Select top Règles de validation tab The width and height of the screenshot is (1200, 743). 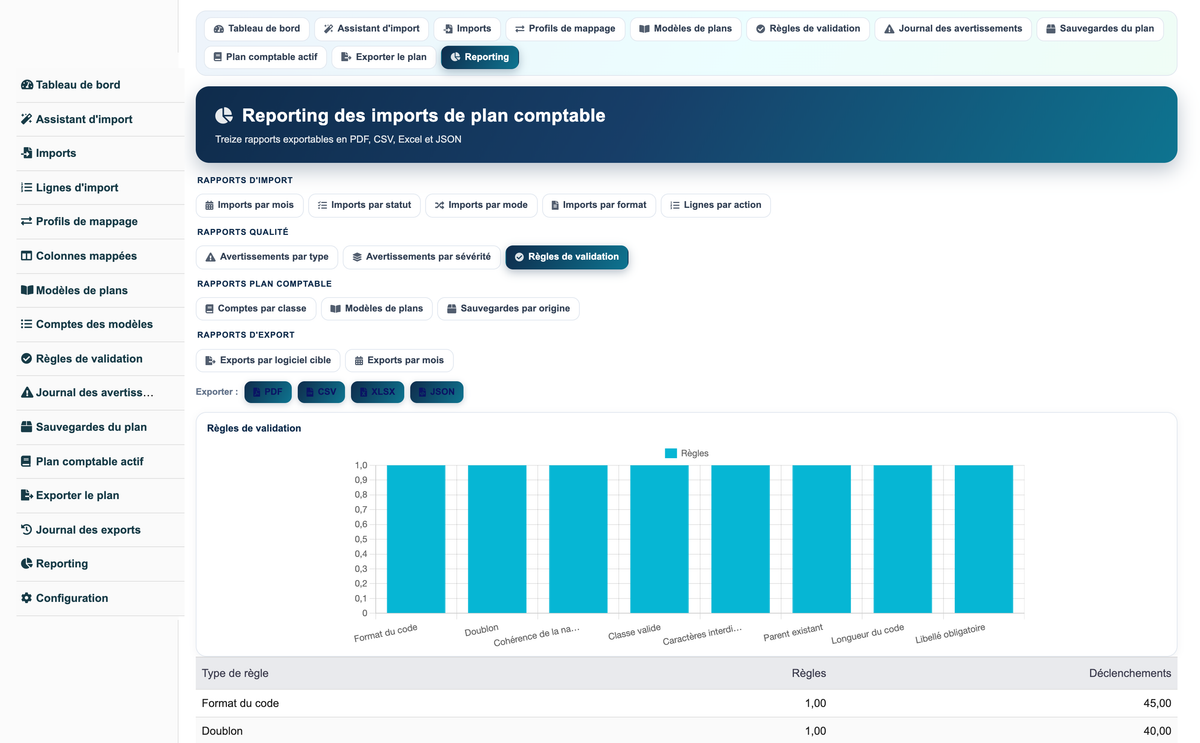808,29
